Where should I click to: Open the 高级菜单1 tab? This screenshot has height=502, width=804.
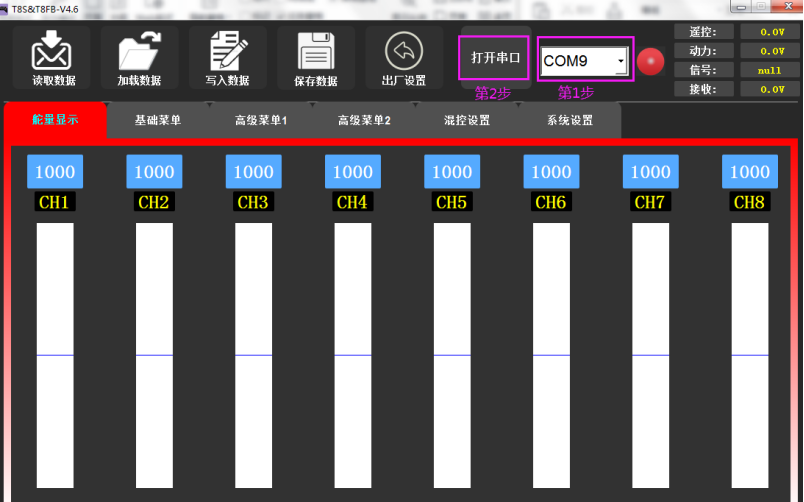point(260,120)
